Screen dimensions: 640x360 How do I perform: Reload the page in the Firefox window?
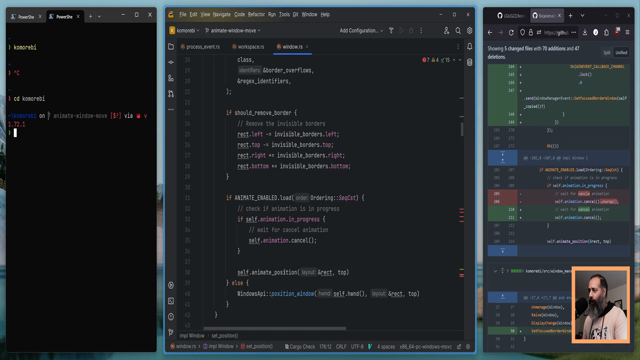[511, 32]
